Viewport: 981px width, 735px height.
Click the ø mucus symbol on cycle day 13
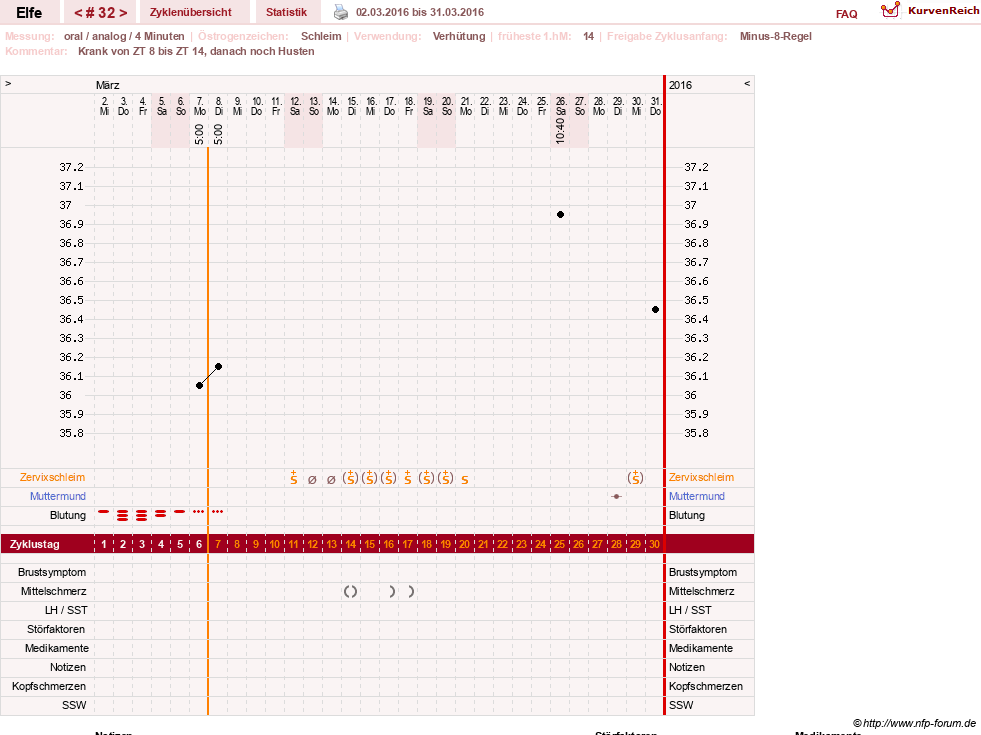pos(331,480)
